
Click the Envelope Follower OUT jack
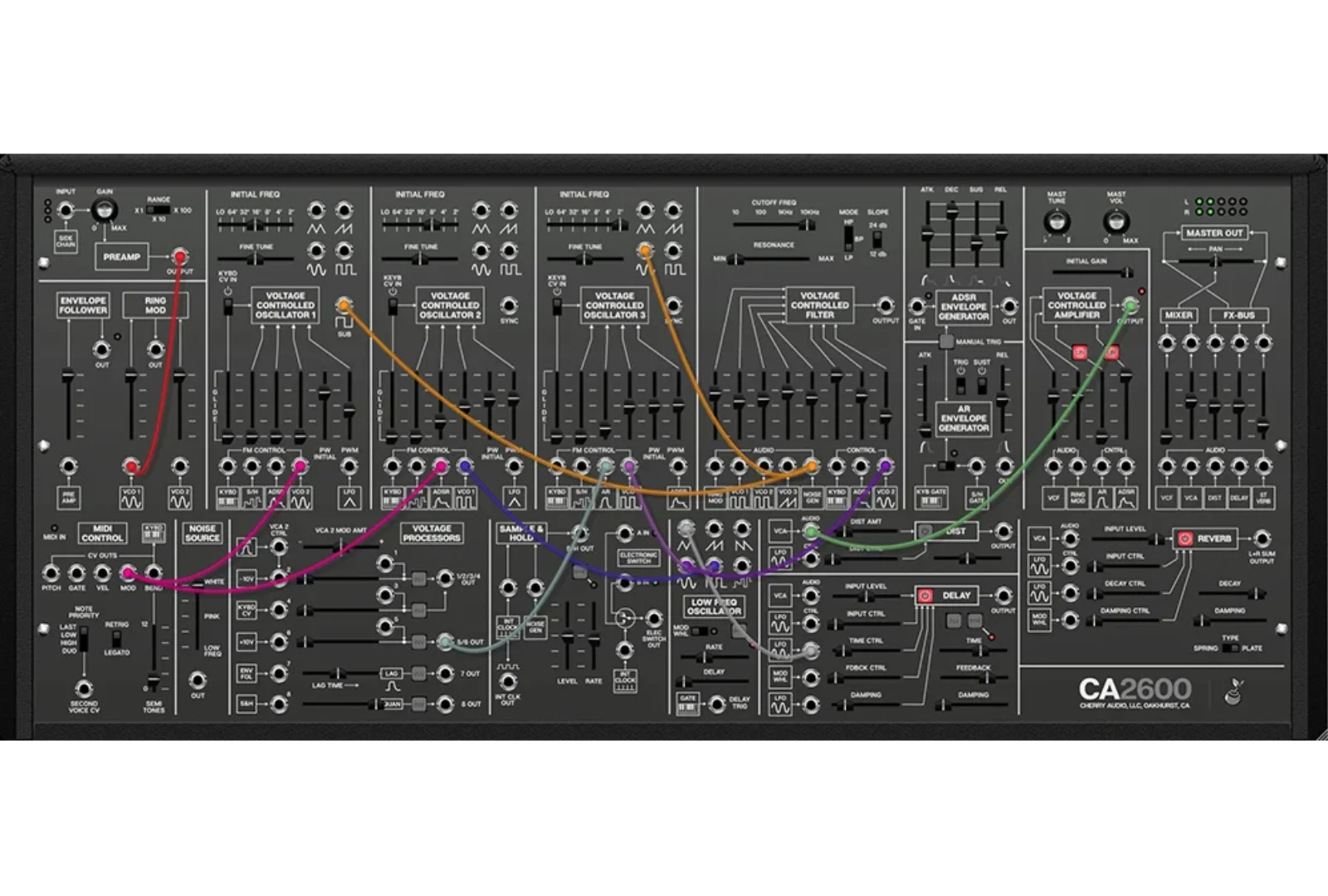[101, 348]
